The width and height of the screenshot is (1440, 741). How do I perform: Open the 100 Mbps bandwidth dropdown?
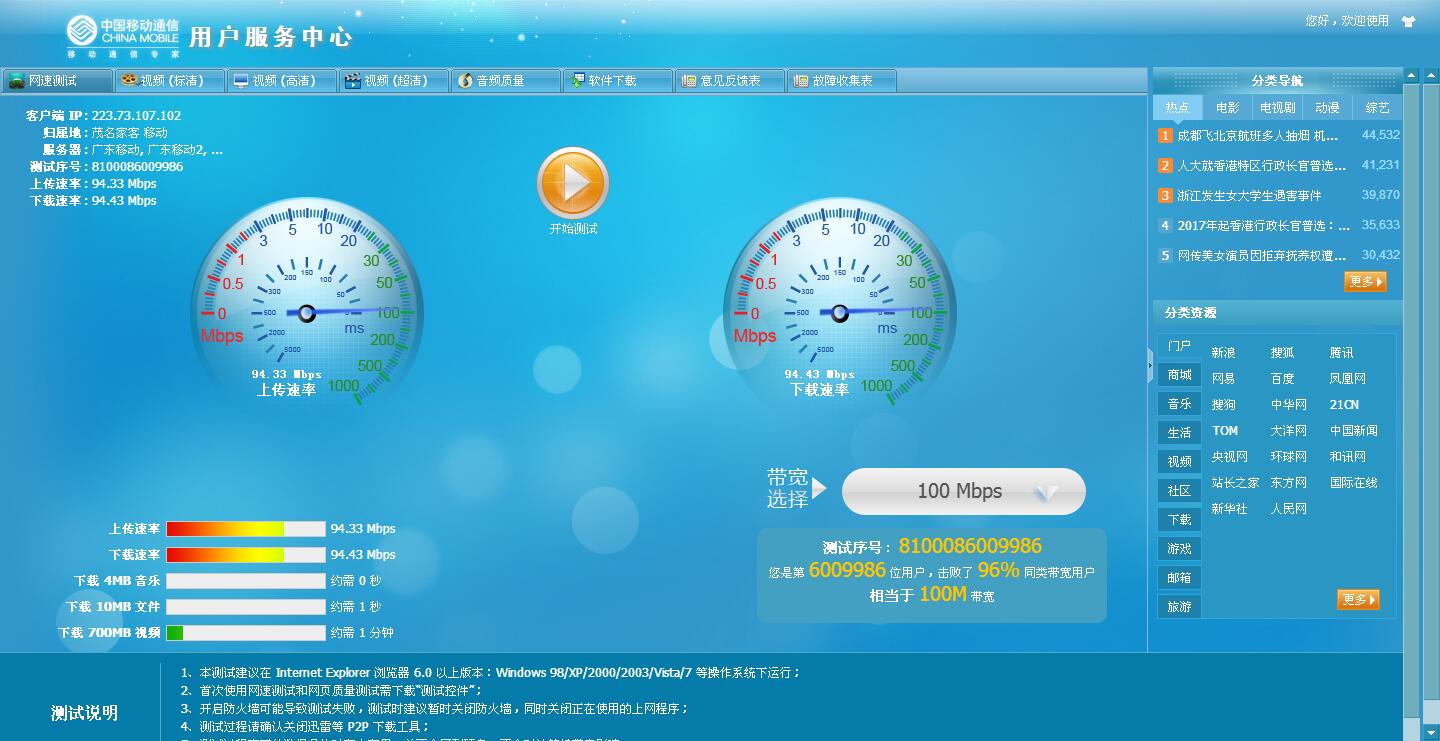[963, 491]
